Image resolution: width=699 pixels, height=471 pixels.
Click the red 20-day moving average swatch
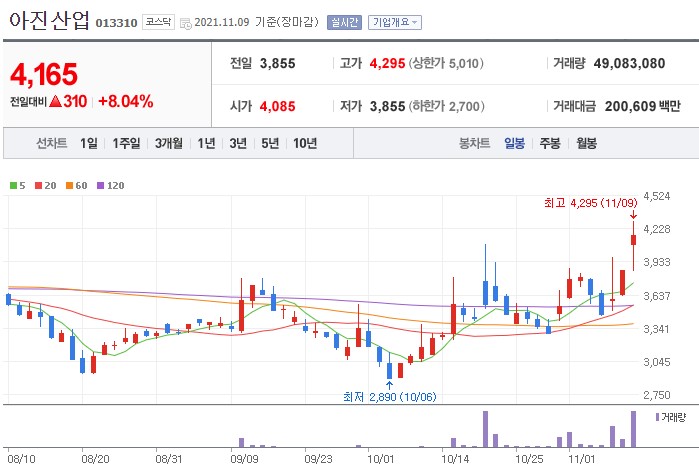[38, 185]
